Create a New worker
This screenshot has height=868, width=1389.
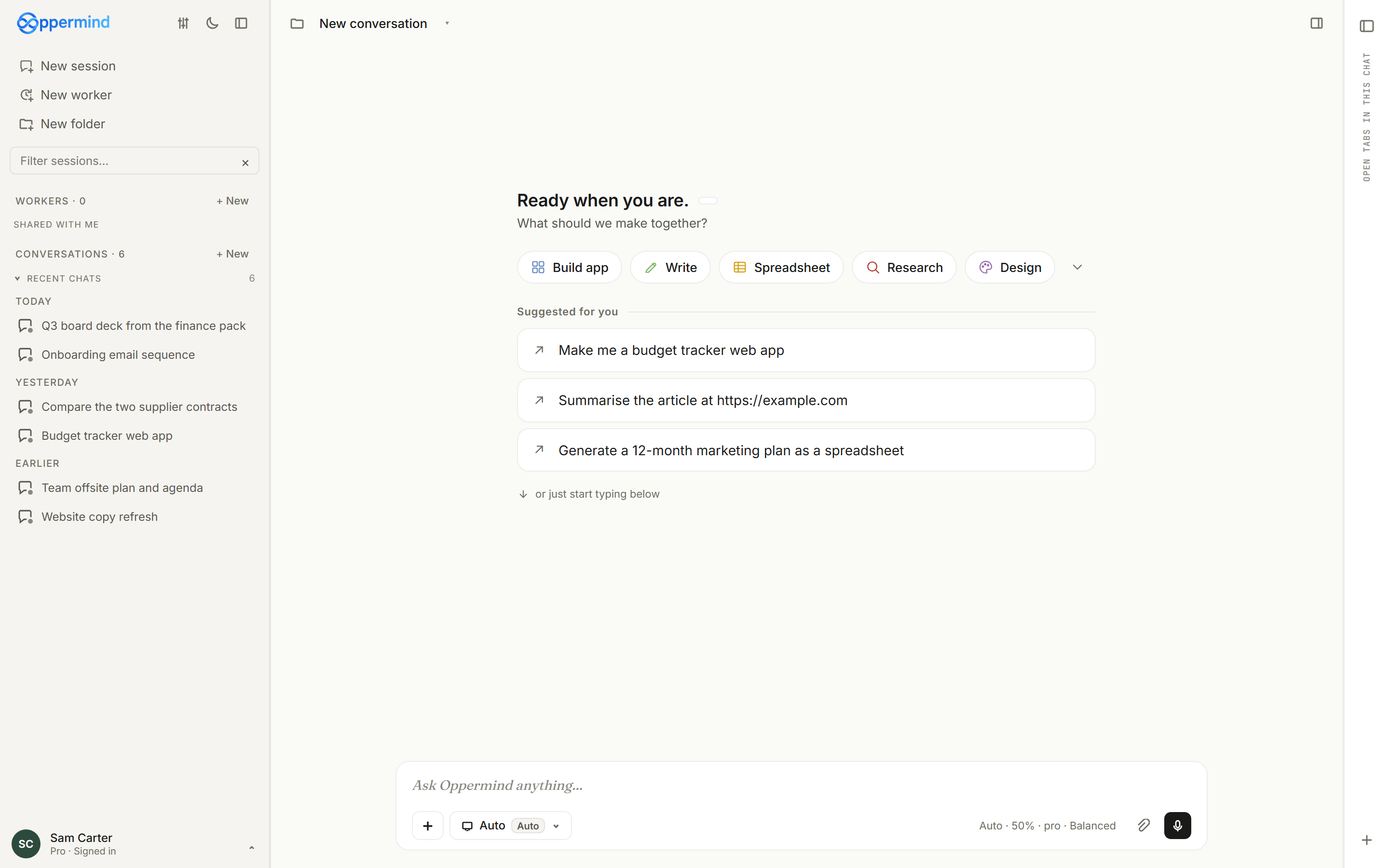pyautogui.click(x=76, y=95)
